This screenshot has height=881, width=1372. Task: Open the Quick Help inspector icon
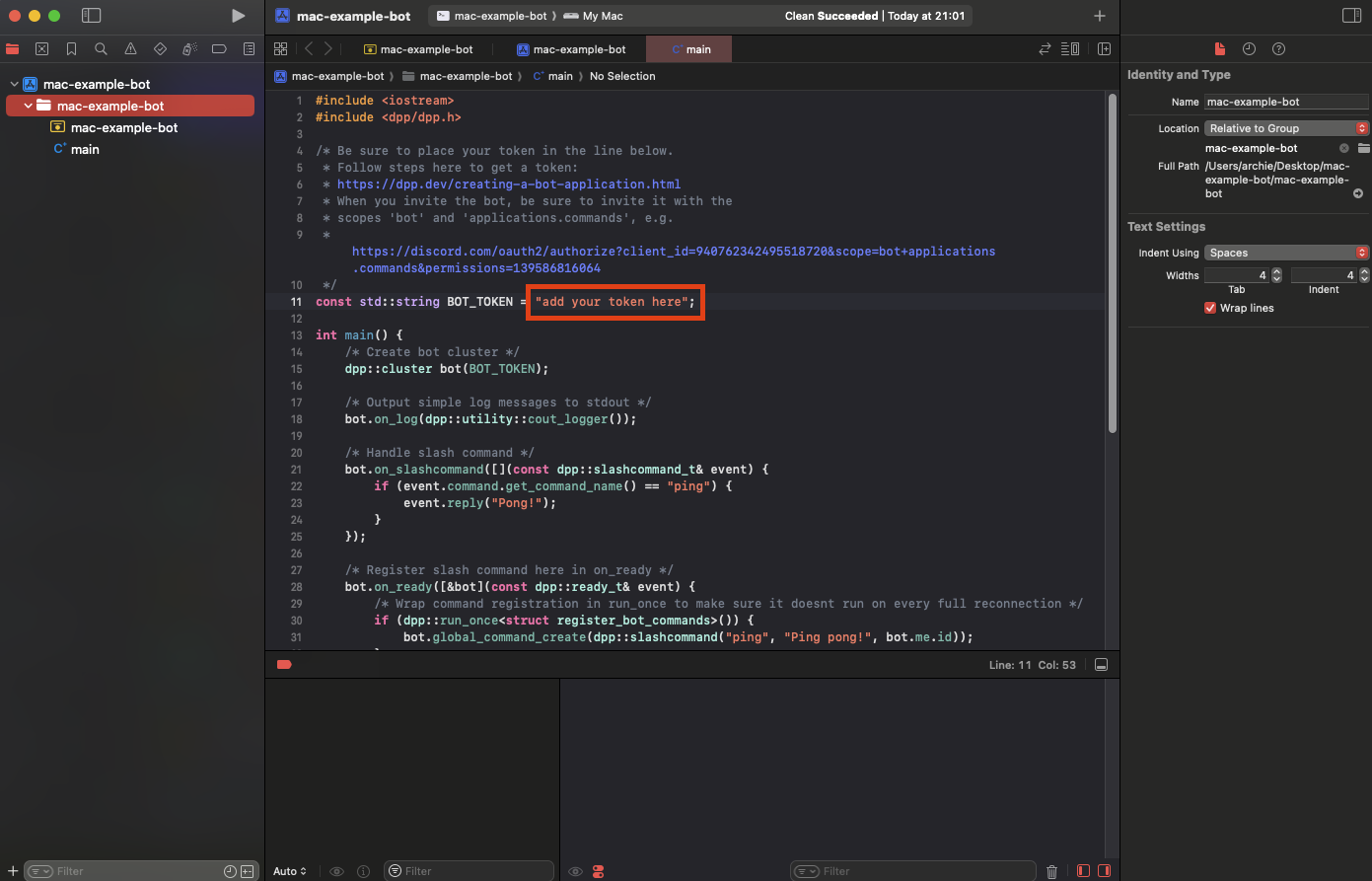pos(1278,49)
